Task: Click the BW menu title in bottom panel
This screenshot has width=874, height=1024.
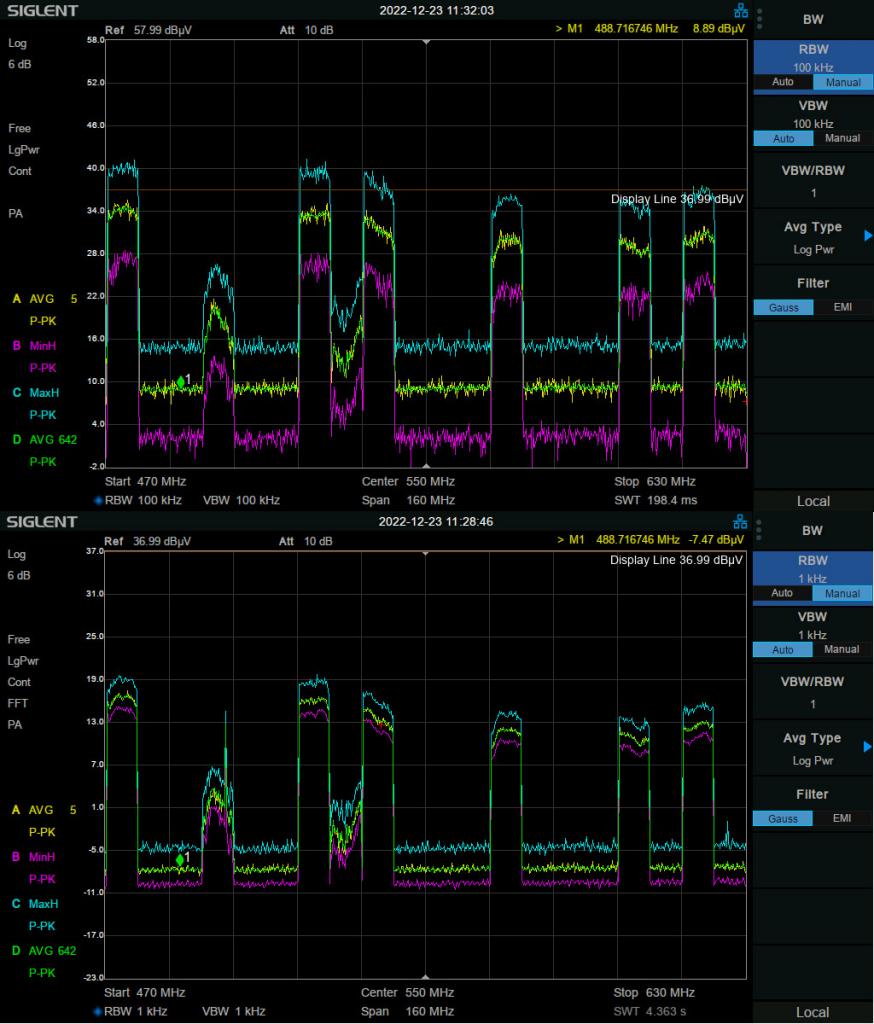Action: (813, 531)
